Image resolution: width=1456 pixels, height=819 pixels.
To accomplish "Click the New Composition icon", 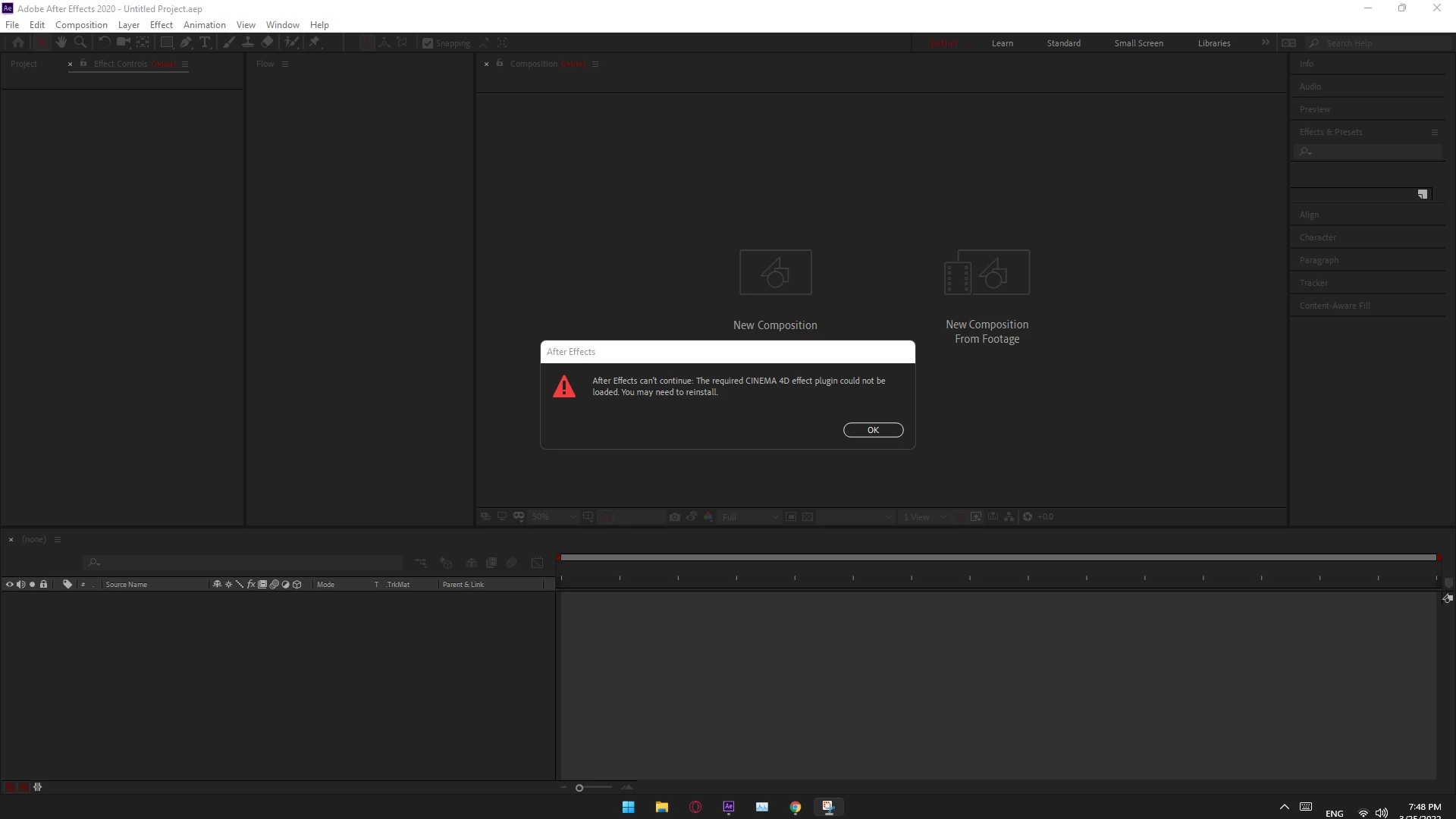I will pyautogui.click(x=775, y=272).
